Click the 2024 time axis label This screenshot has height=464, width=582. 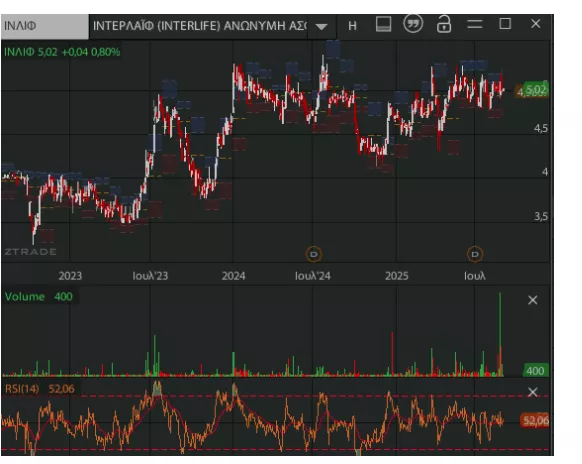(233, 276)
